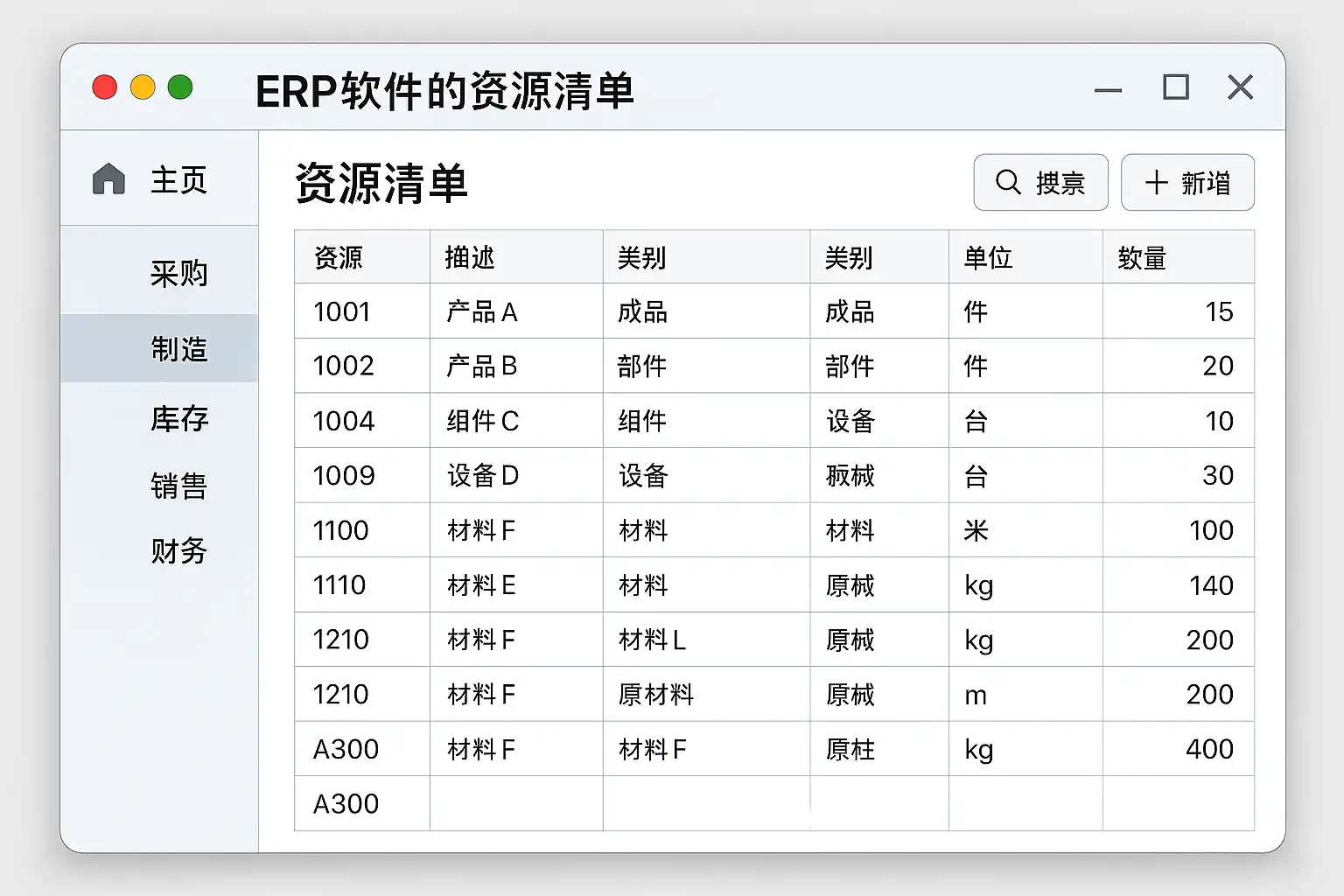Click the magnifier icon in search button
Viewport: 1344px width, 896px height.
tap(1008, 182)
